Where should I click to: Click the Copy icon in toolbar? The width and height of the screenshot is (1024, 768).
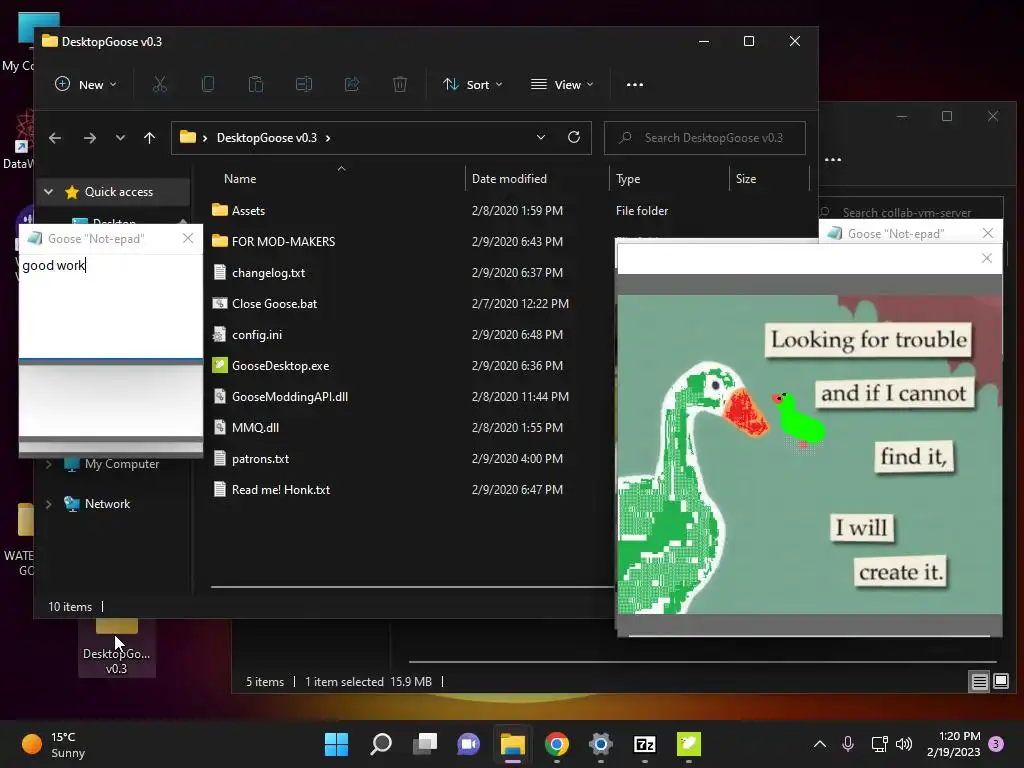[x=208, y=84]
